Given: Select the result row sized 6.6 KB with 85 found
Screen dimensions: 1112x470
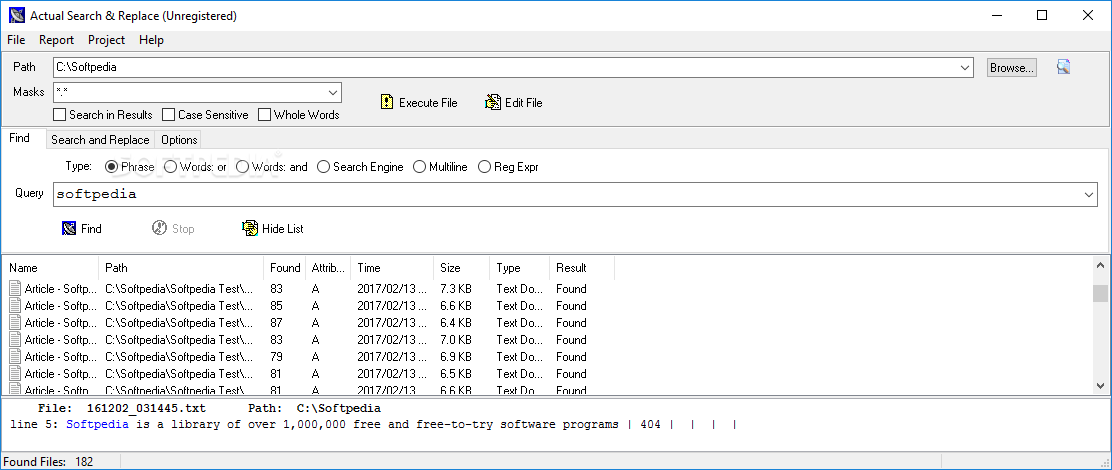Looking at the screenshot, I should pos(309,306).
